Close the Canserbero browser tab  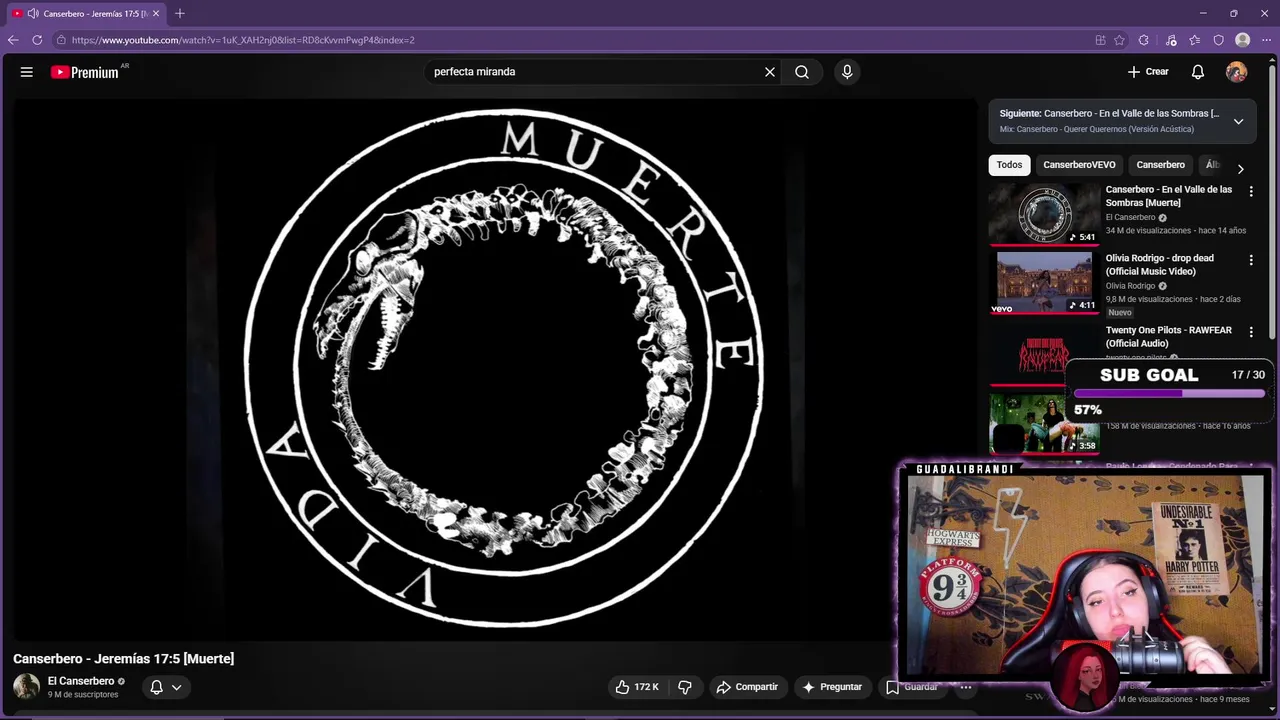(156, 13)
